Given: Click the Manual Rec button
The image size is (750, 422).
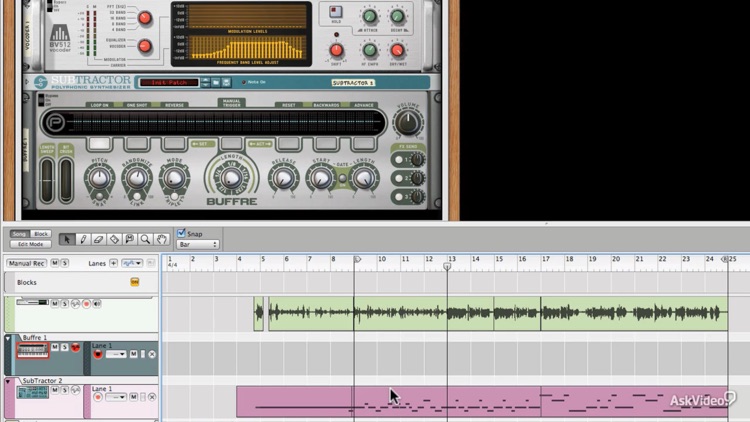Looking at the screenshot, I should [x=26, y=263].
